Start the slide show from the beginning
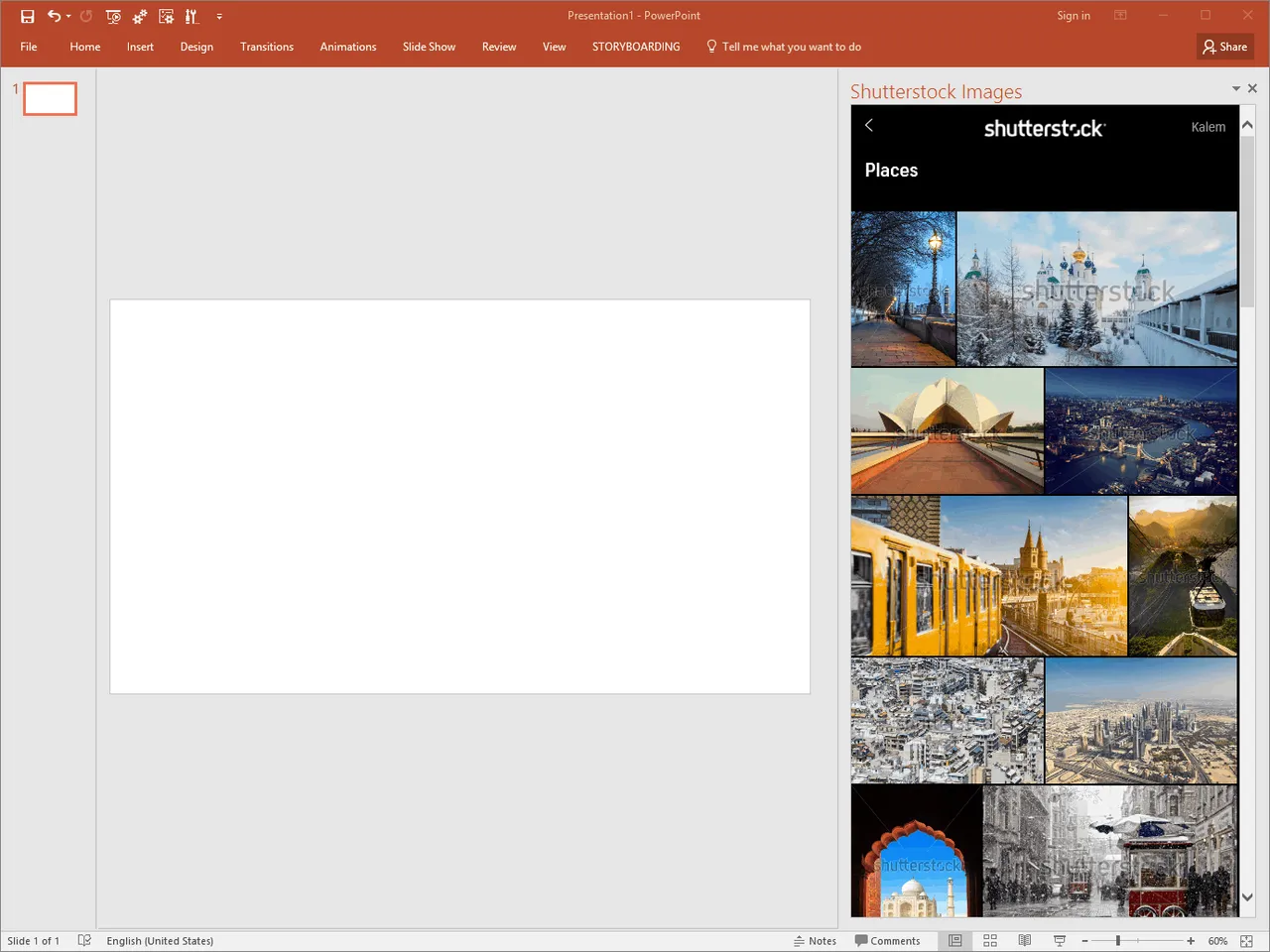The width and height of the screenshot is (1270, 952). 113,16
